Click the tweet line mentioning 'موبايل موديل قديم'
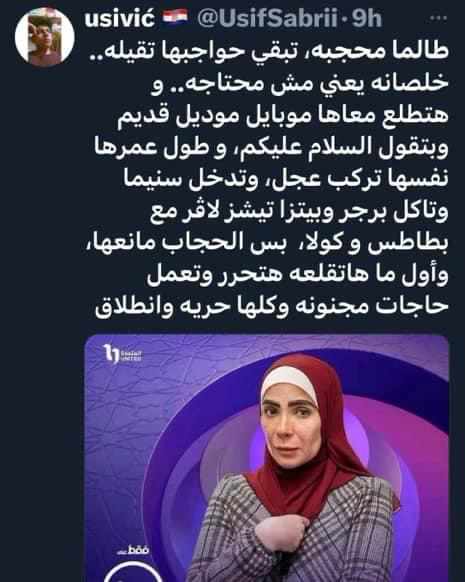 point(284,114)
